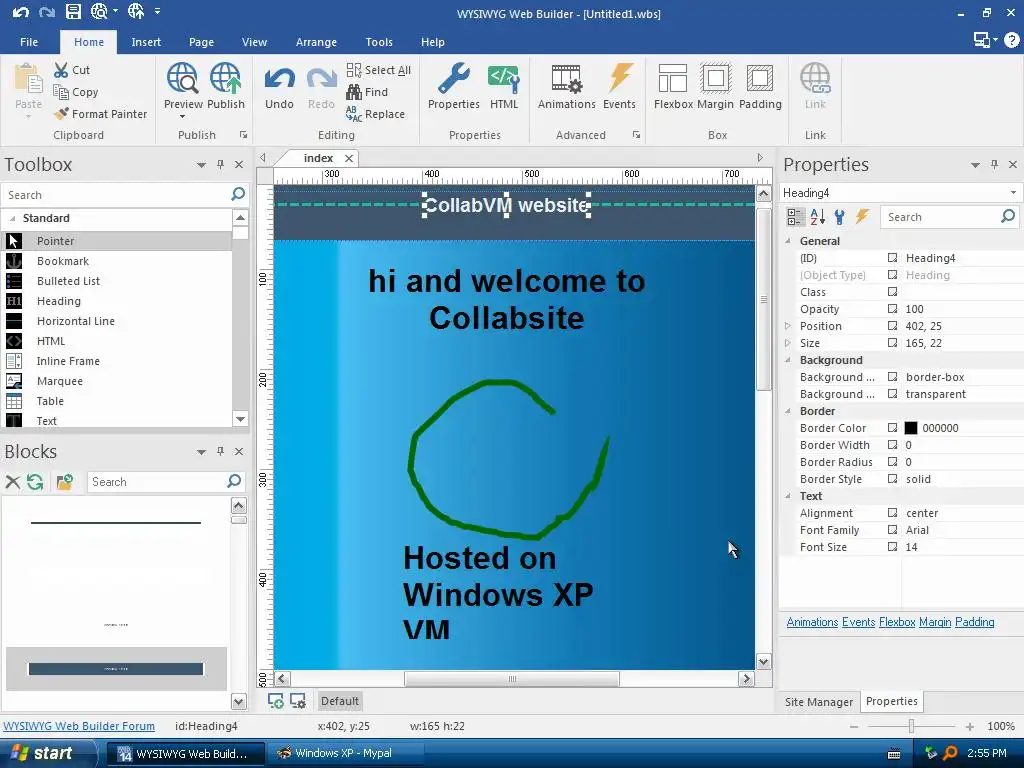Viewport: 1024px width, 768px height.
Task: Open the Animations film icon
Action: 566,78
